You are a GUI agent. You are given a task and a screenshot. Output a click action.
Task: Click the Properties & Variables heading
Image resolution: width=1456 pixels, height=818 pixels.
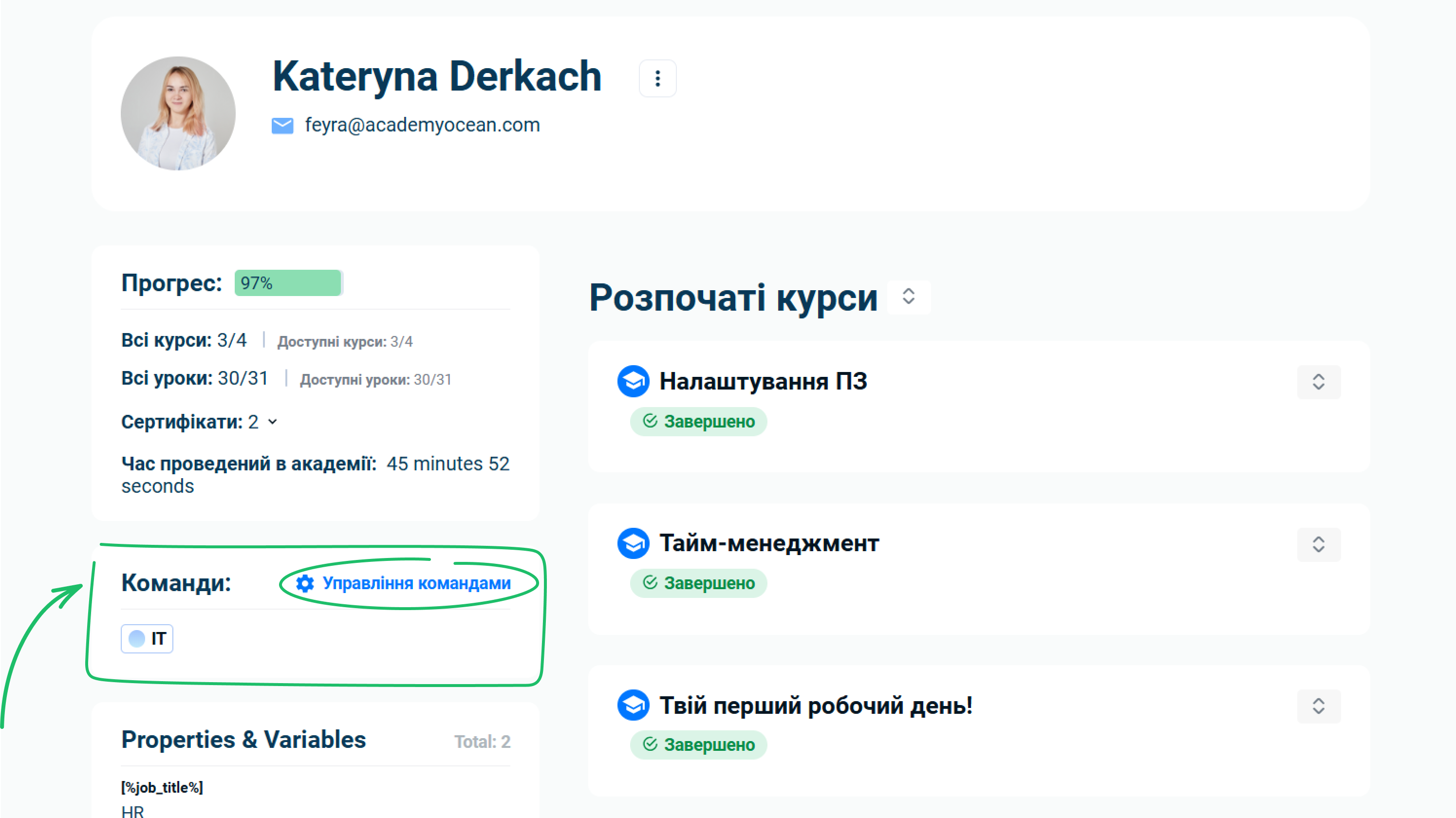tap(243, 740)
